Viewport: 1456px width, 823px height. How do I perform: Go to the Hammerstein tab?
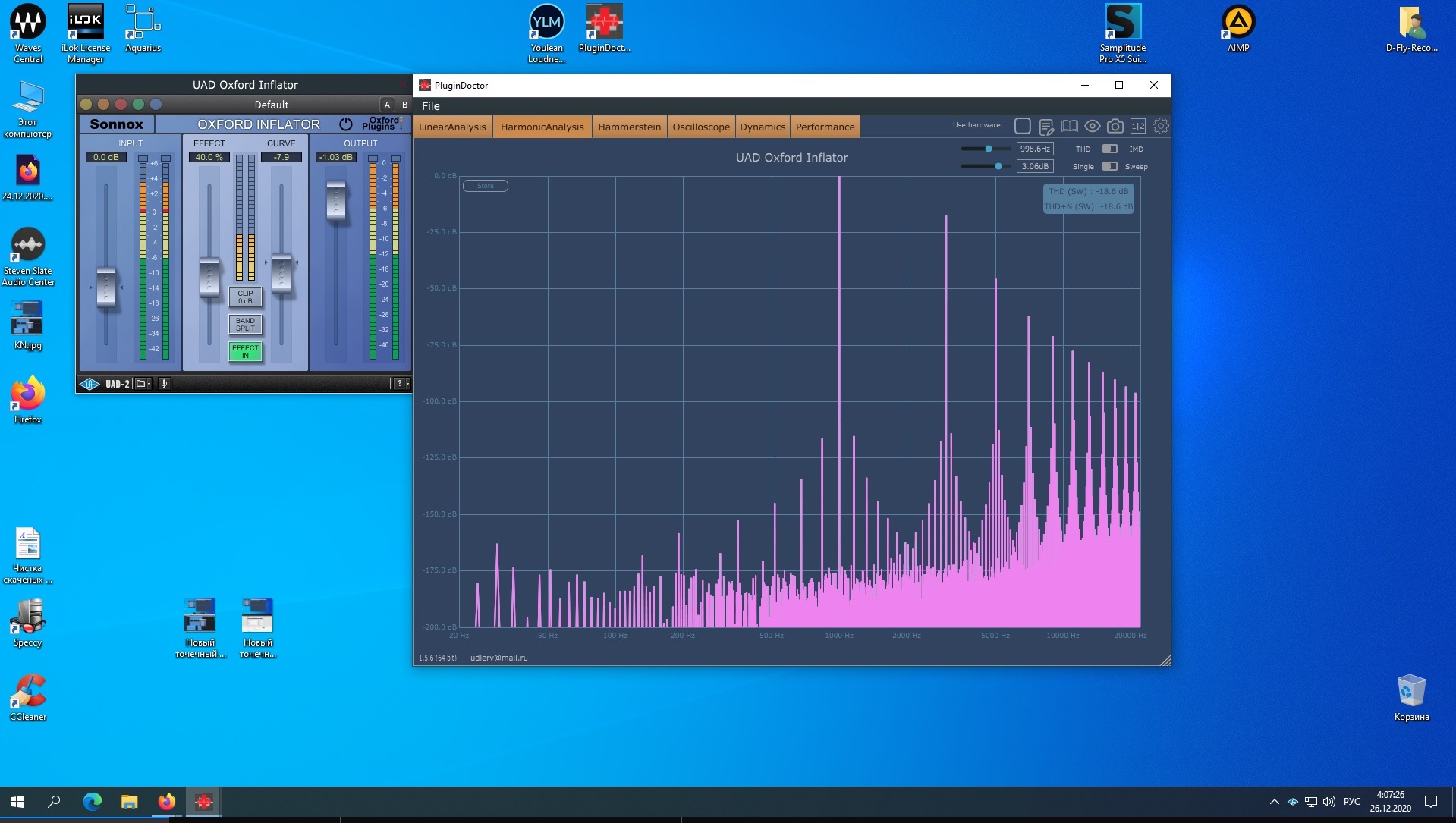[x=629, y=127]
